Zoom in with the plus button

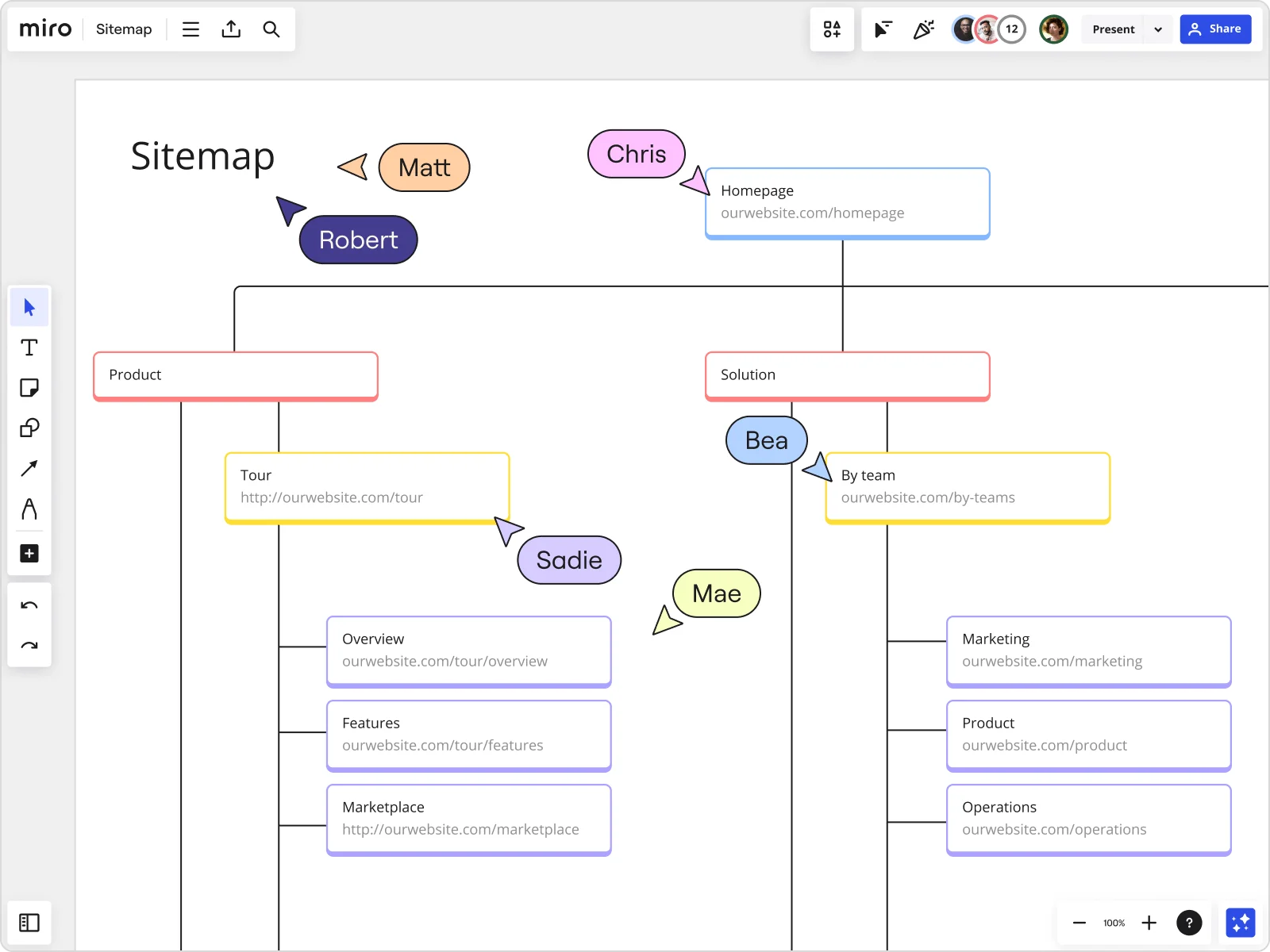pos(1149,923)
